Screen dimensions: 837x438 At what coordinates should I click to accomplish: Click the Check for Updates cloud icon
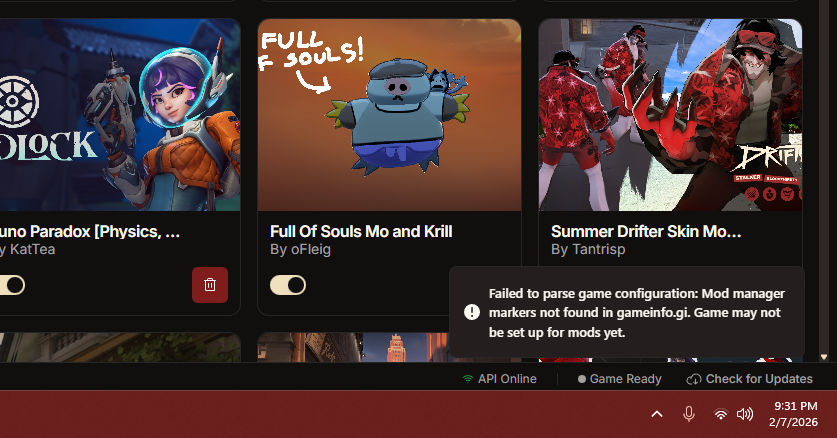693,379
